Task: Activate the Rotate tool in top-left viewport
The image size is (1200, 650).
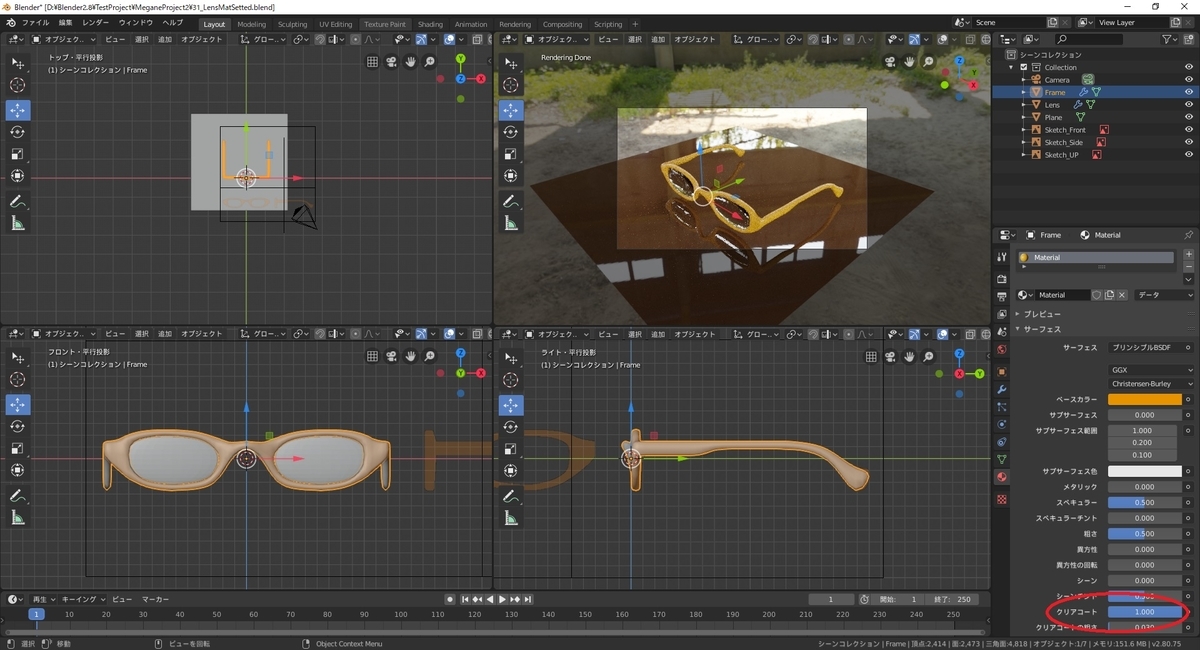Action: pyautogui.click(x=17, y=132)
